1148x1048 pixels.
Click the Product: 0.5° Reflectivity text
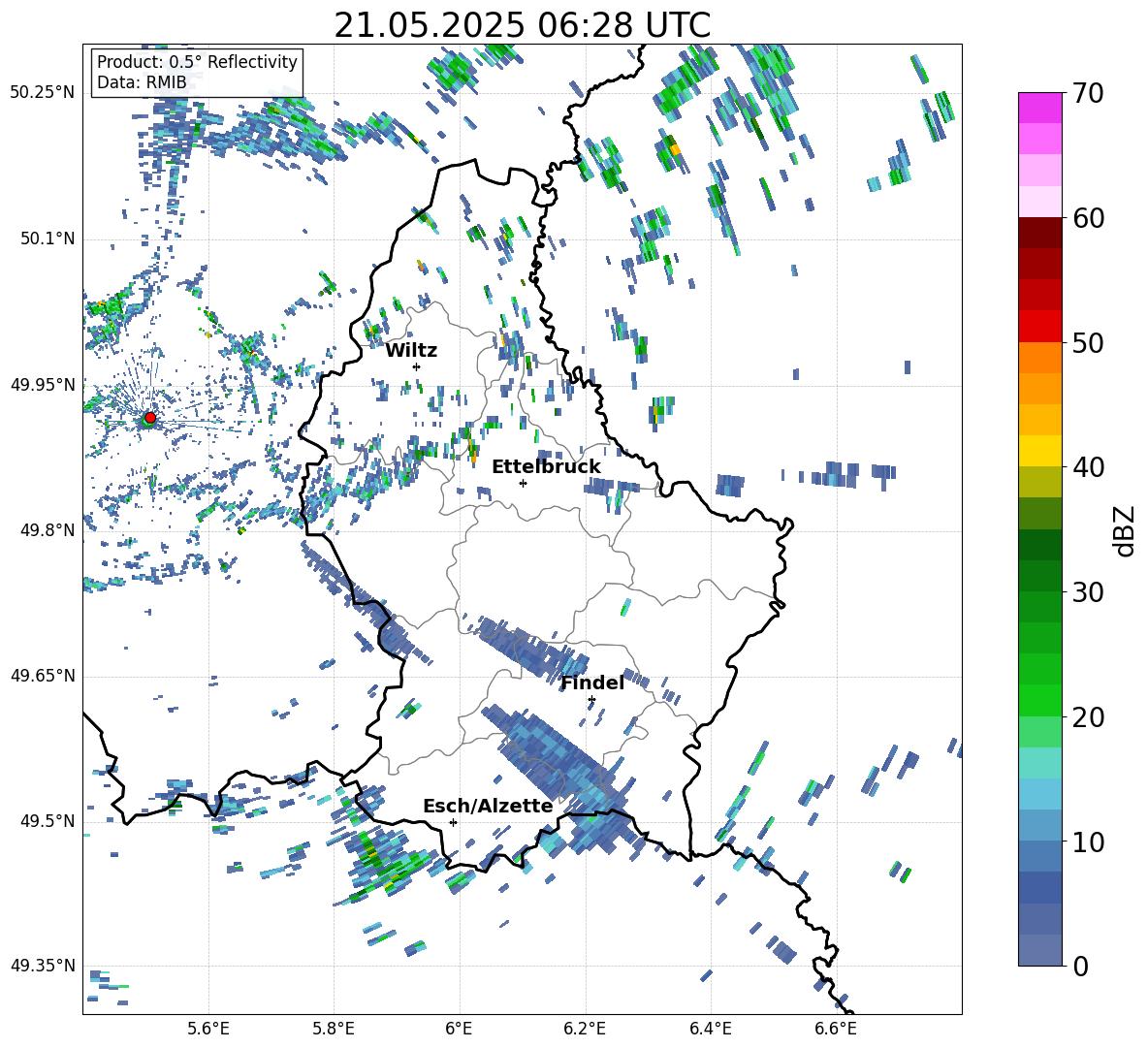point(197,62)
